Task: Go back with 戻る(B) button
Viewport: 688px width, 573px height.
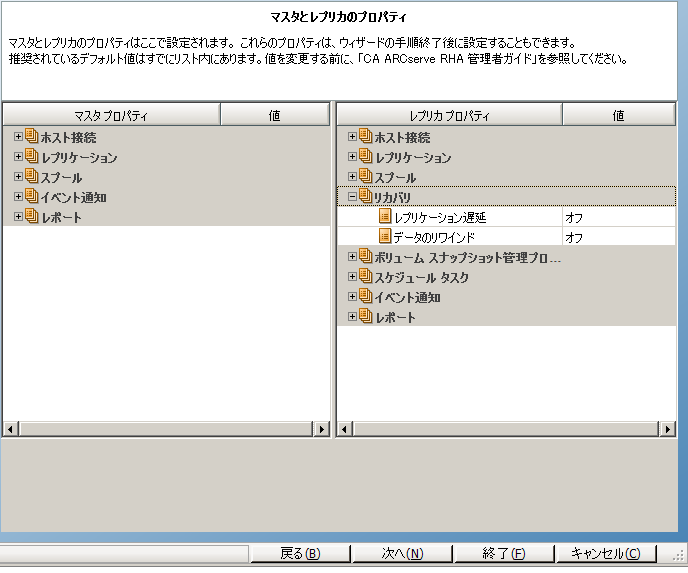Action: click(x=300, y=553)
